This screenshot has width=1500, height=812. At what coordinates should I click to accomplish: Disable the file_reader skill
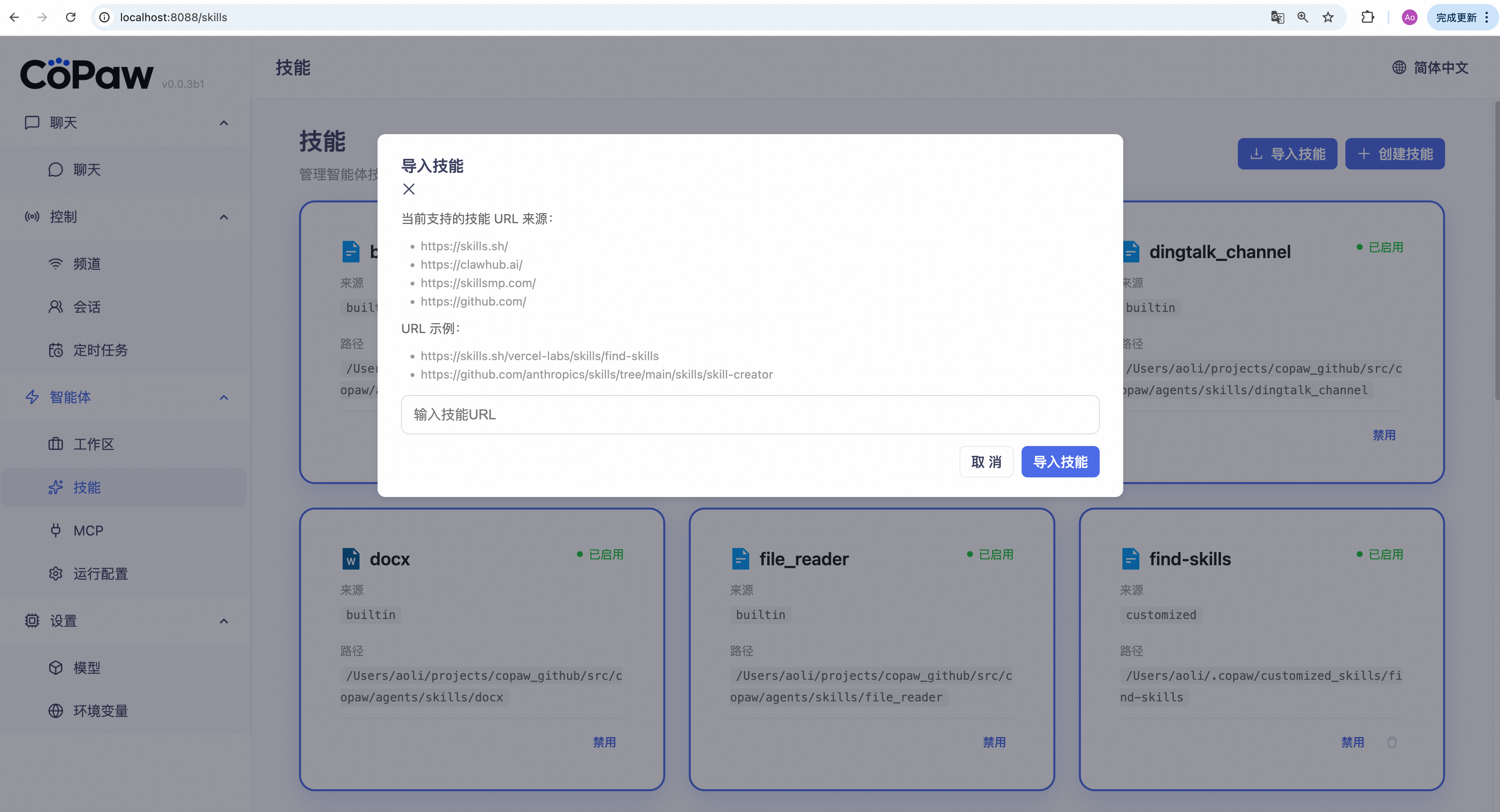pos(995,742)
